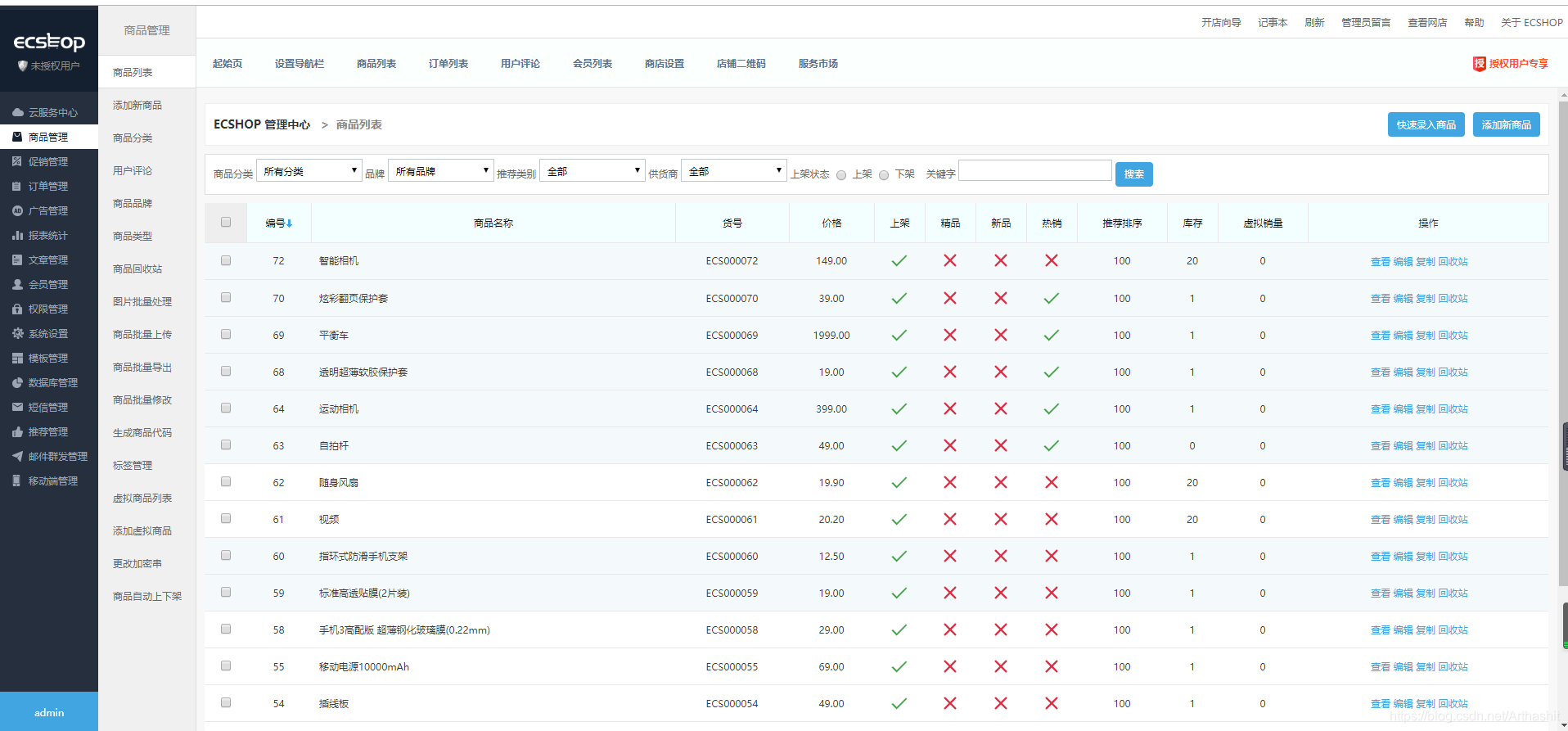
Task: Click the 文章管理 sidebar icon
Action: coord(17,259)
